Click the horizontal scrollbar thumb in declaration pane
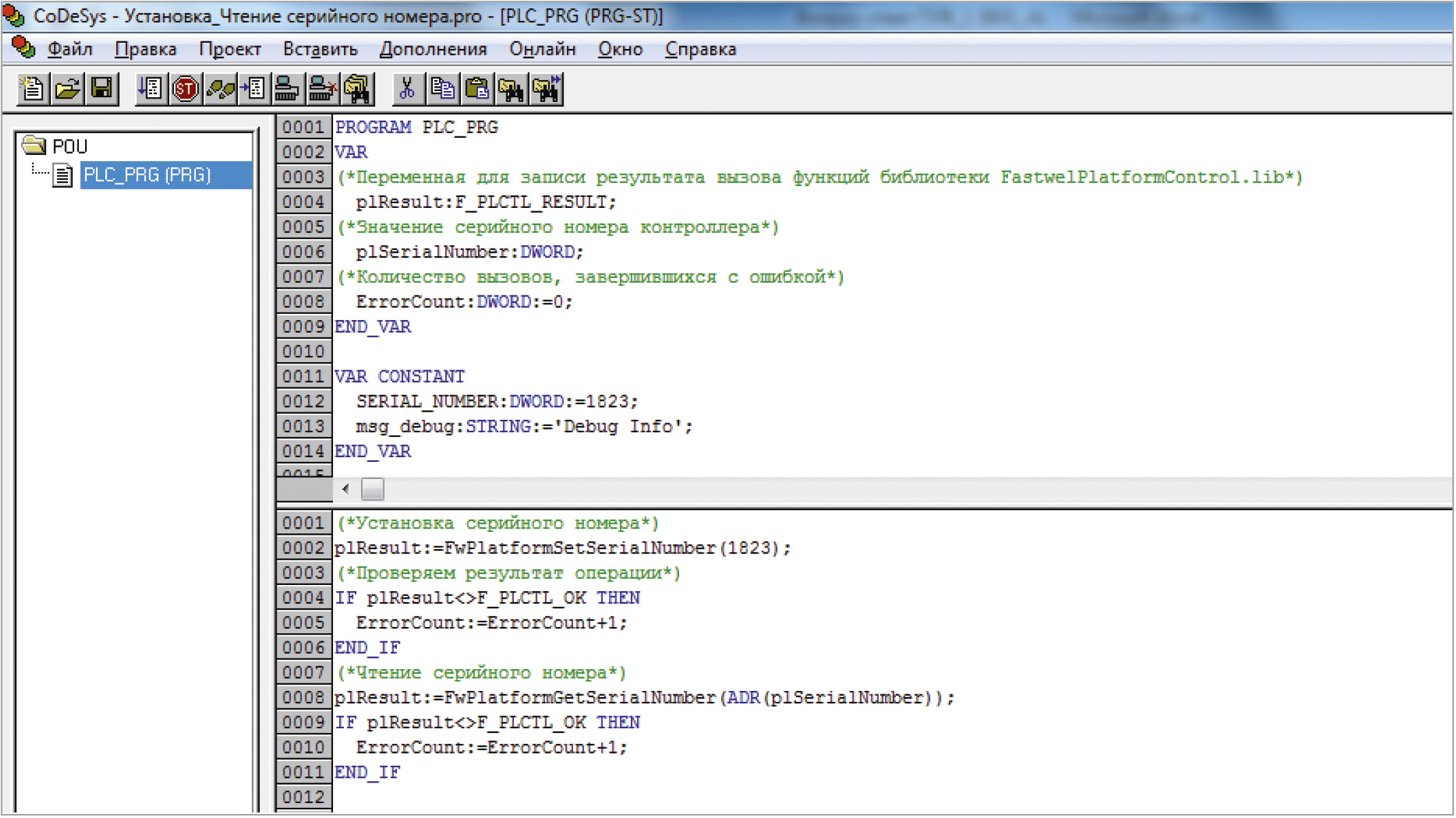Image resolution: width=1456 pixels, height=818 pixels. (x=372, y=488)
